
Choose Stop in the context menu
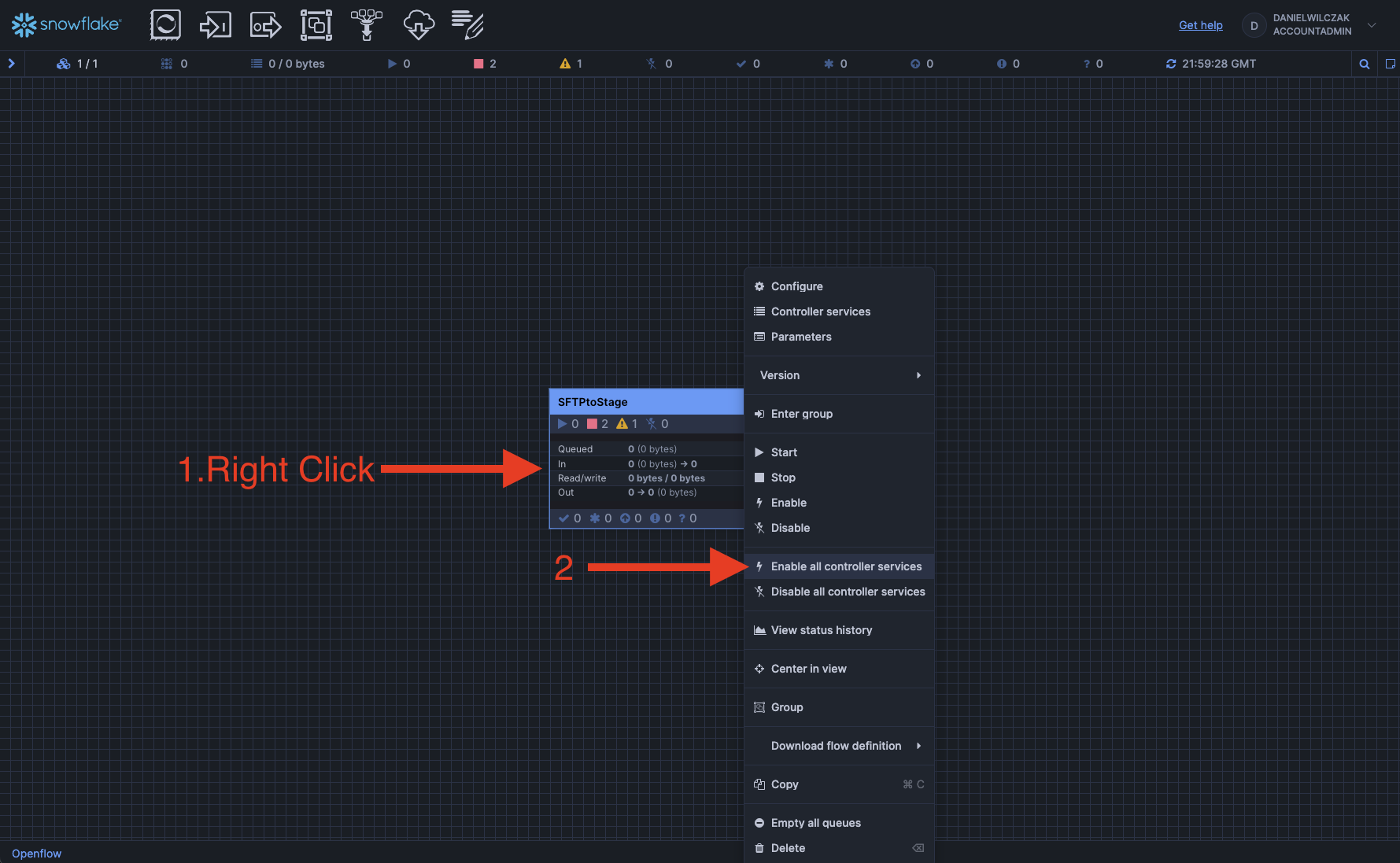[782, 478]
